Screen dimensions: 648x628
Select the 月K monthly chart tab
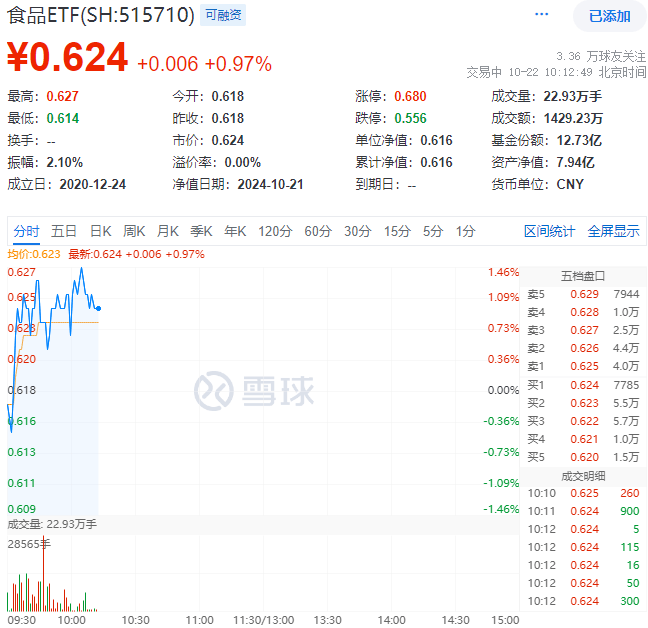[x=168, y=231]
